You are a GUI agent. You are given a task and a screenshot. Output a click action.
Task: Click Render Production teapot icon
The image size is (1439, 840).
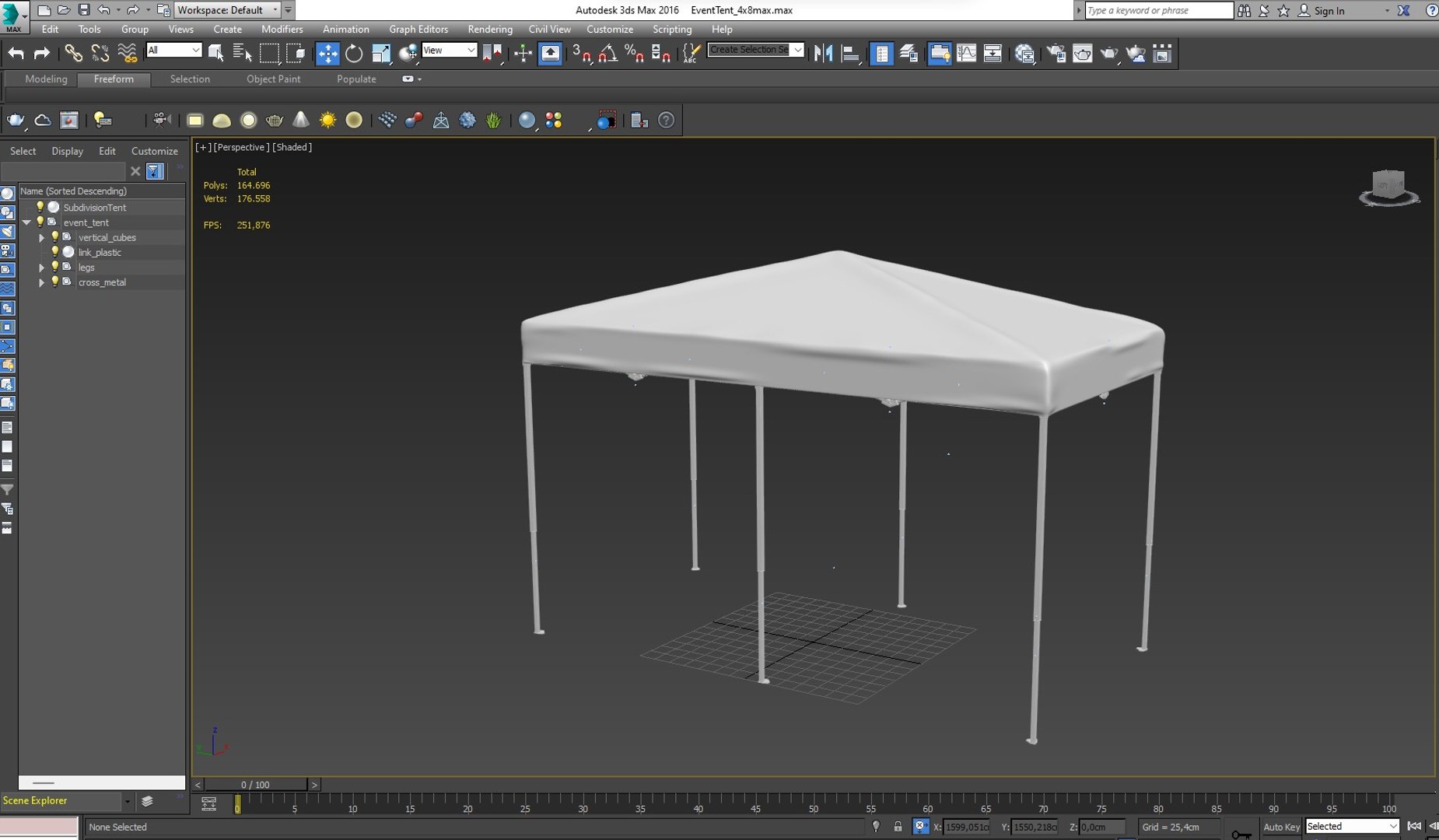[1109, 53]
